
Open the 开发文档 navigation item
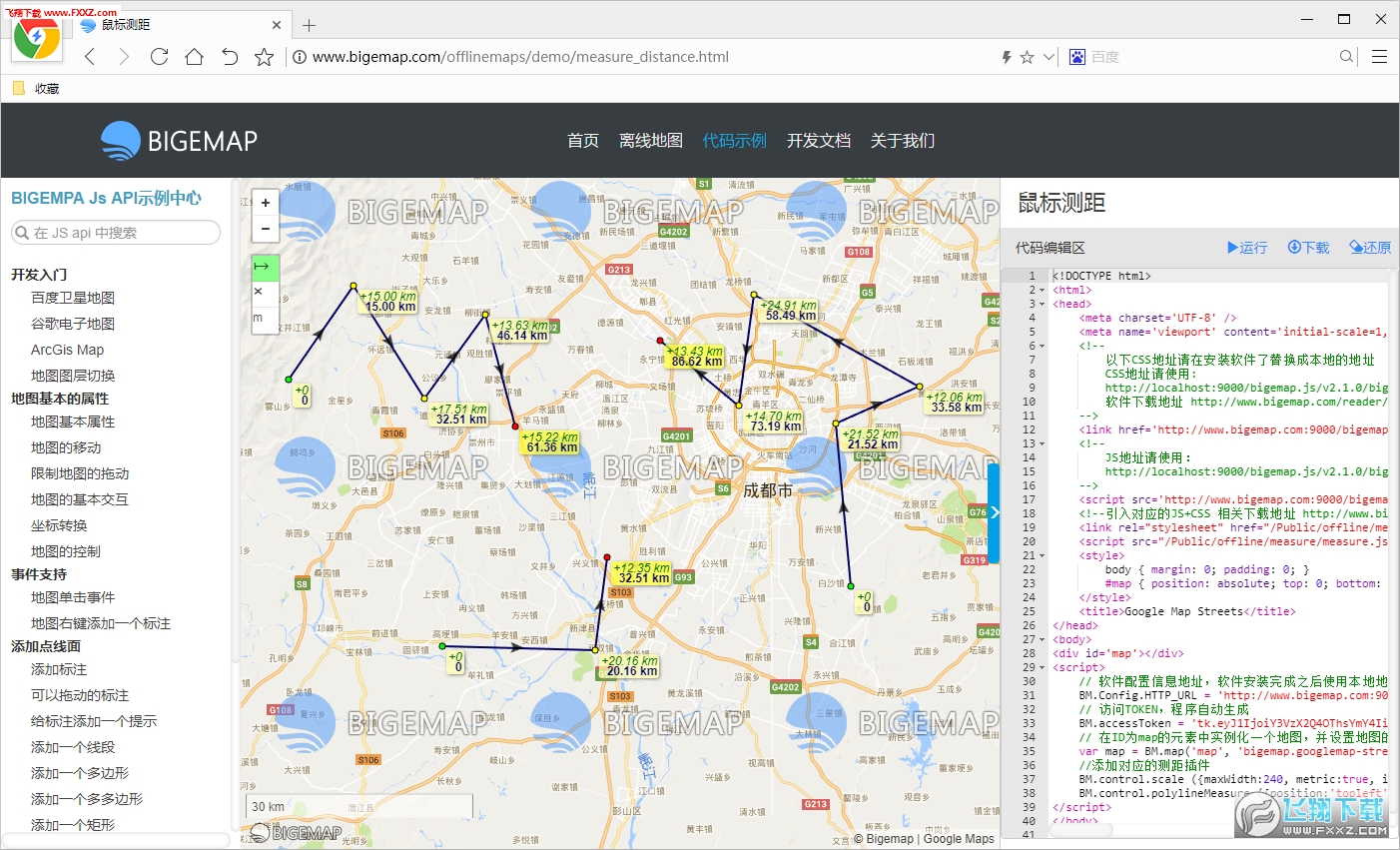(x=819, y=141)
